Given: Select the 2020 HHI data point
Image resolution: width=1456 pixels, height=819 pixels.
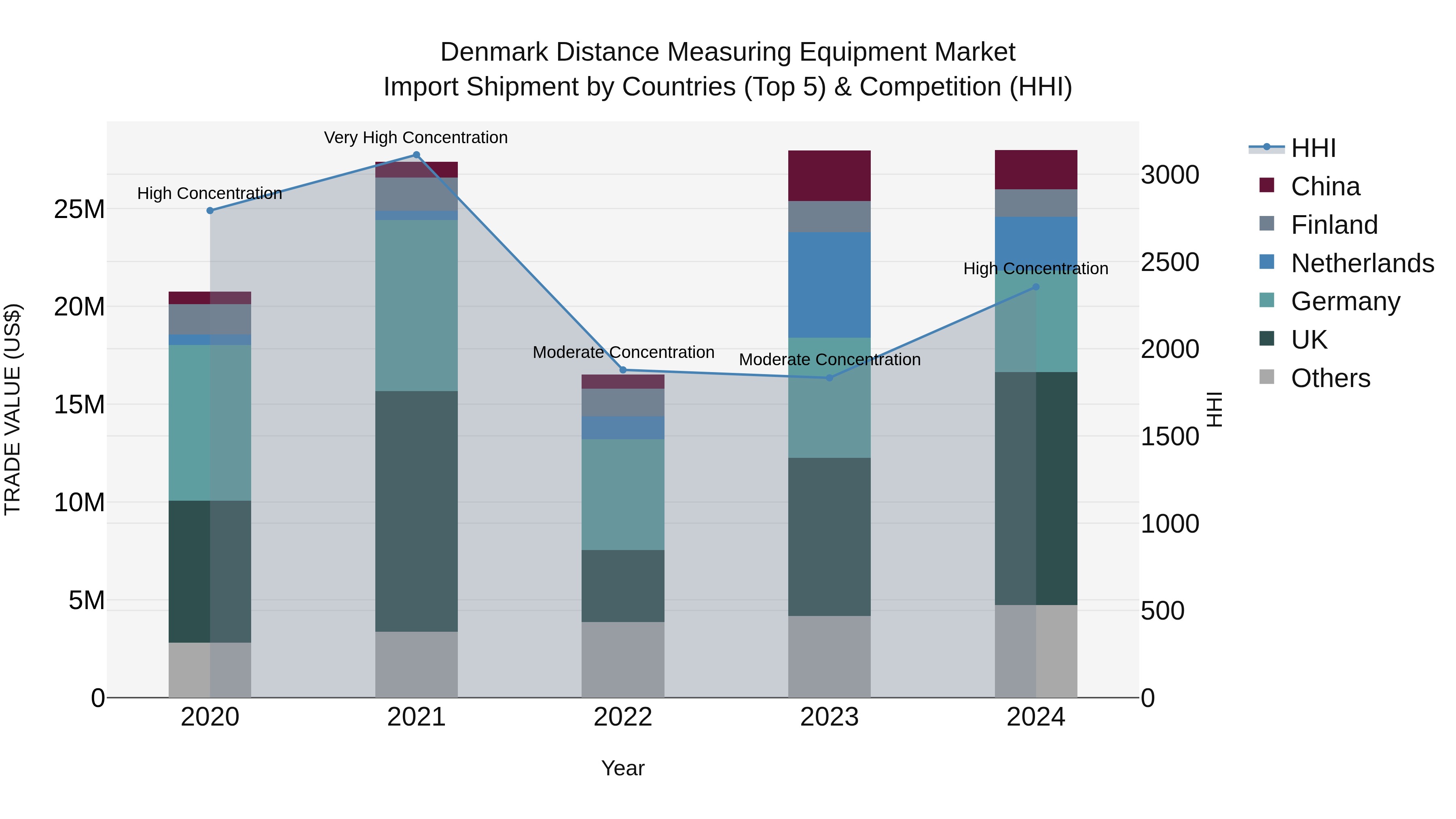Looking at the screenshot, I should click(210, 210).
